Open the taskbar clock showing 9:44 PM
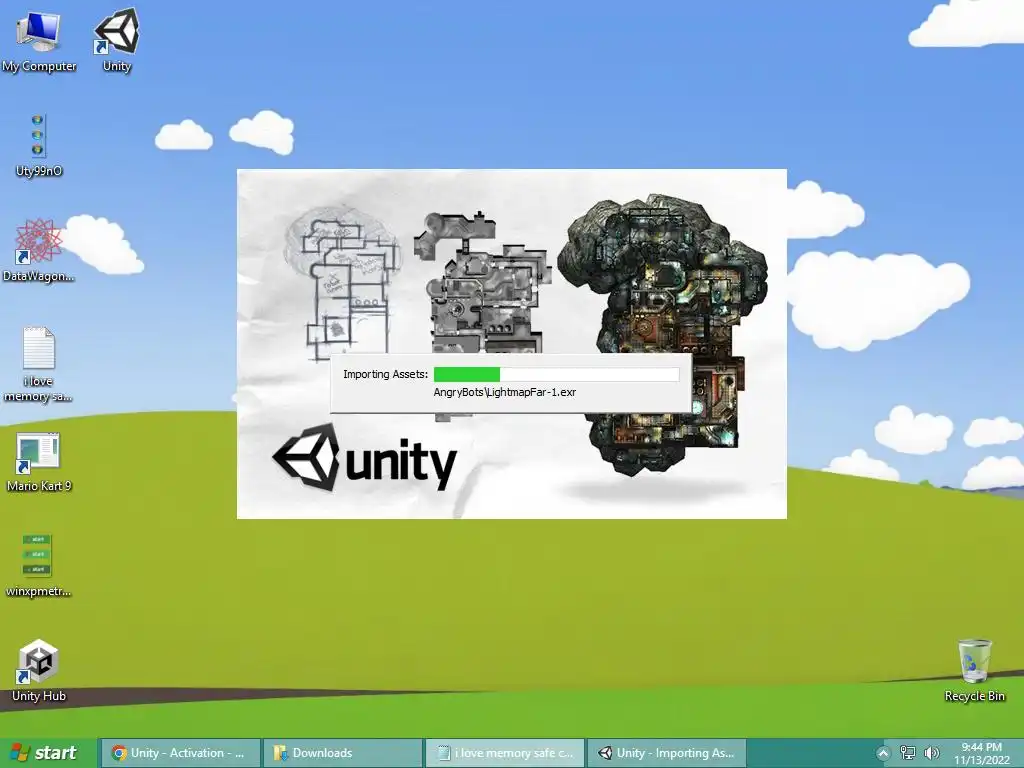 (982, 754)
